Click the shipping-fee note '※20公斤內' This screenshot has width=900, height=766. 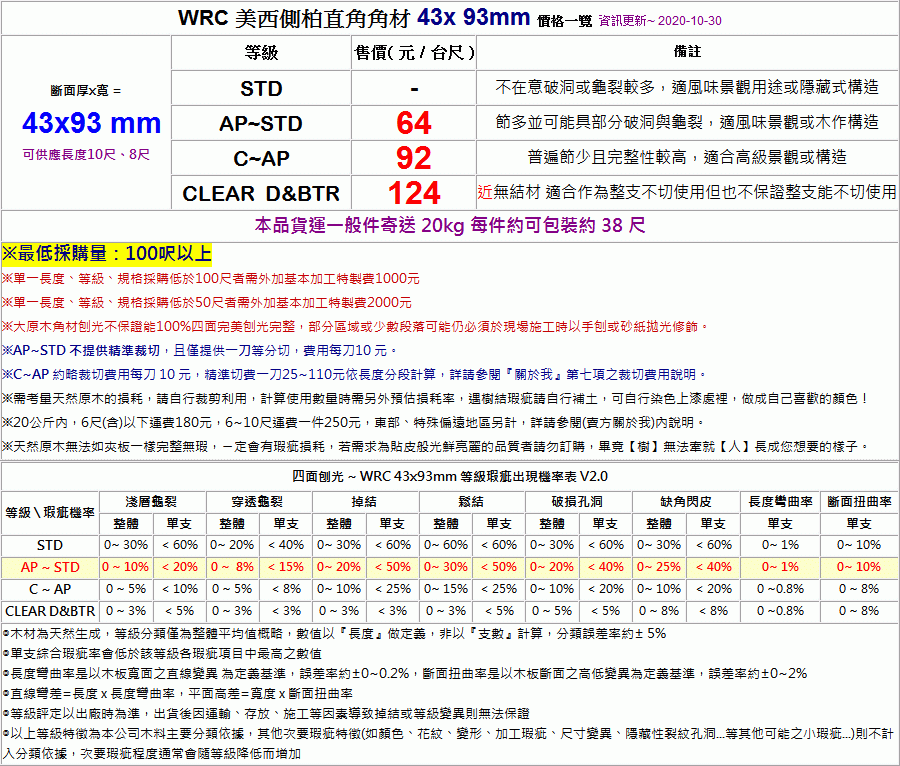pyautogui.click(x=352, y=423)
